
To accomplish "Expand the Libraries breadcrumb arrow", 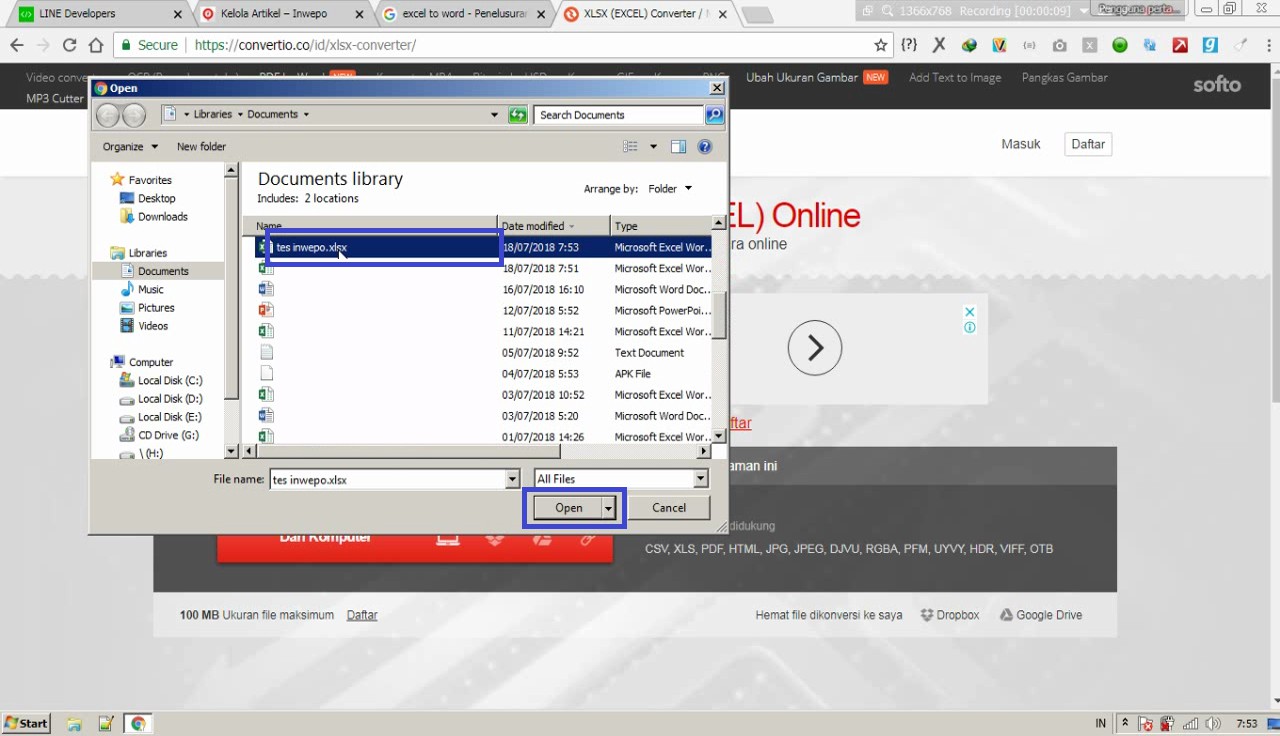I will point(240,115).
